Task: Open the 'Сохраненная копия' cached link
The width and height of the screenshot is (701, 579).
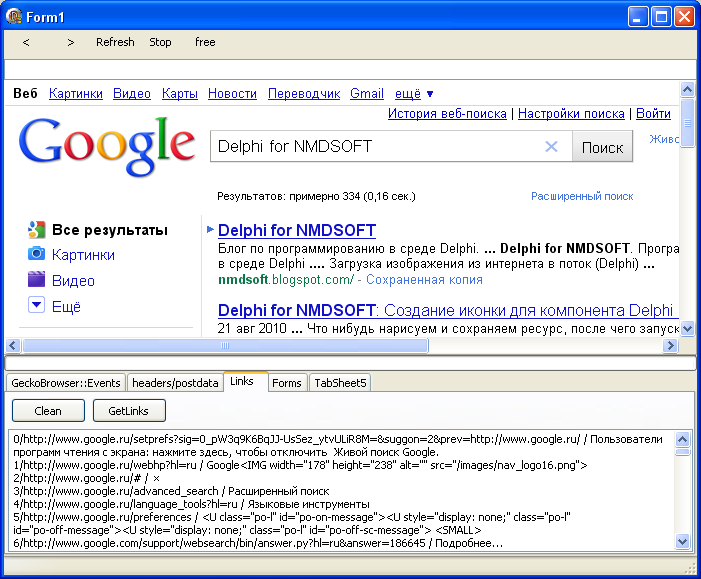Action: pos(424,279)
